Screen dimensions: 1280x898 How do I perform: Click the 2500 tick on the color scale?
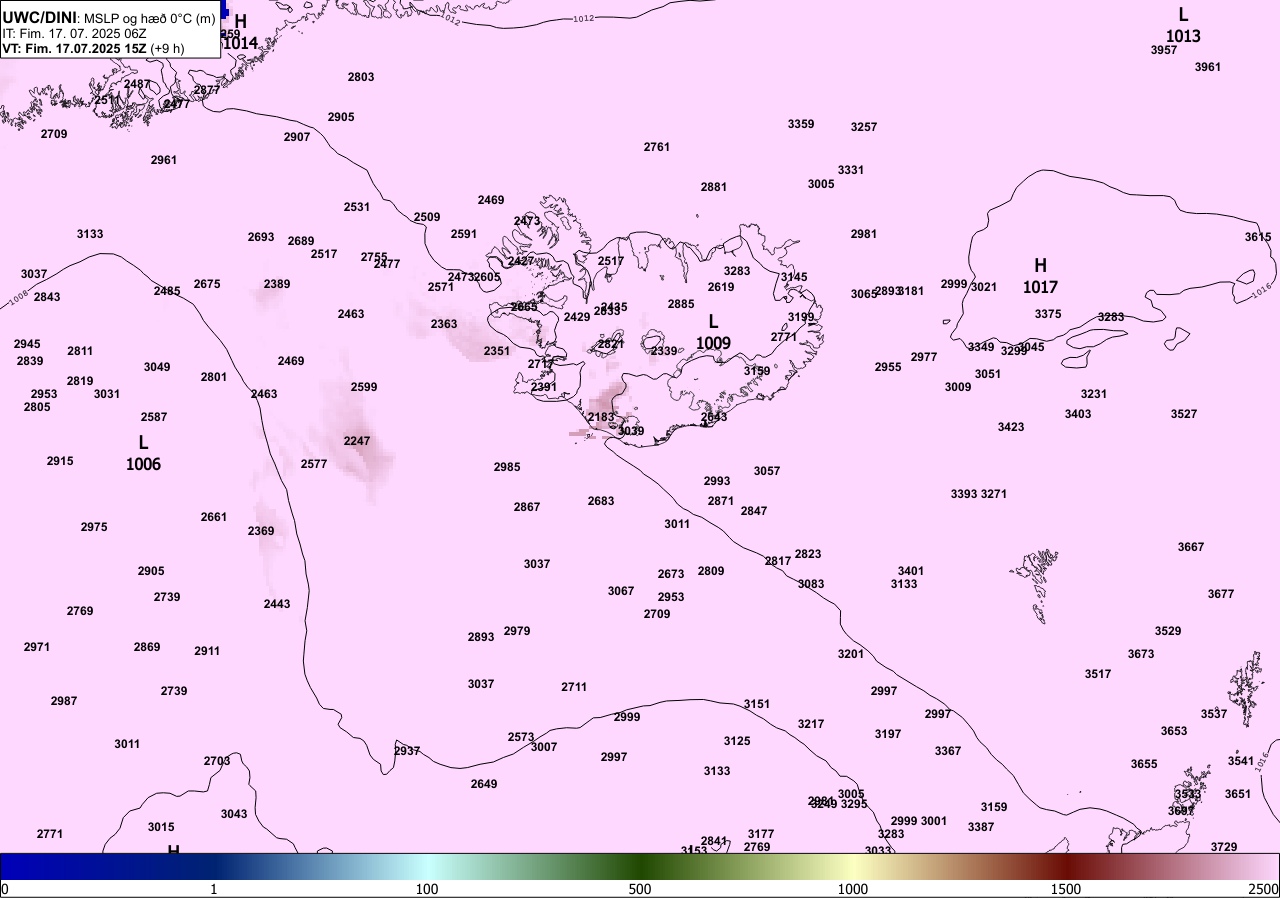pyautogui.click(x=1263, y=889)
